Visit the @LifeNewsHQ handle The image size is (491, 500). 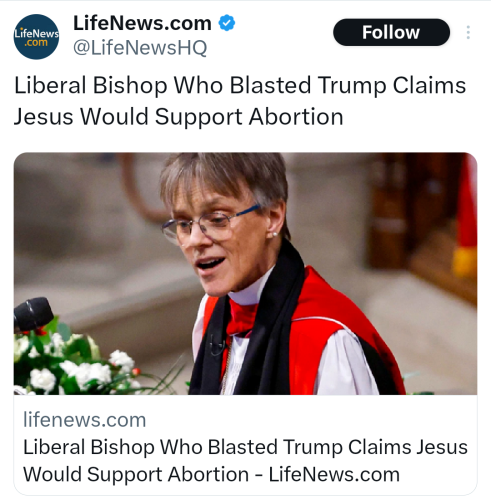140,48
